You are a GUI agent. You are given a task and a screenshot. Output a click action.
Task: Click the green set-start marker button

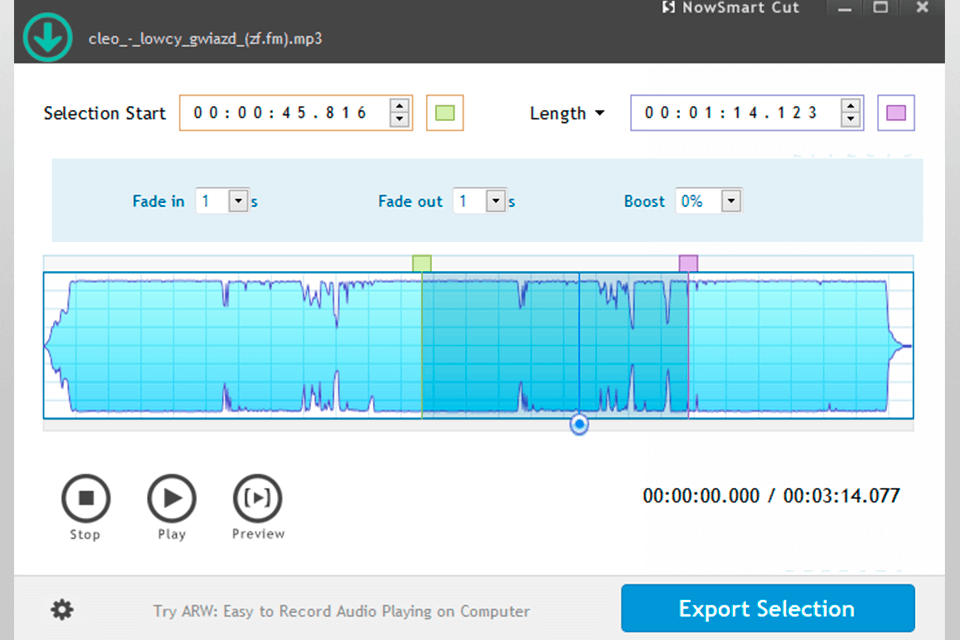(445, 113)
